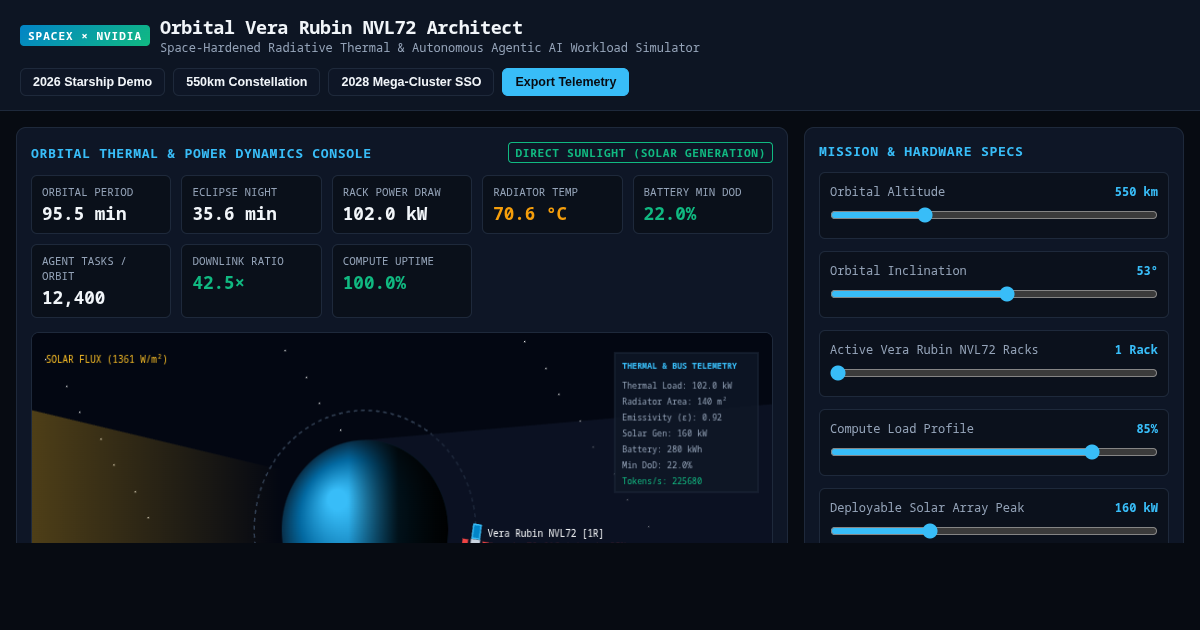Click the 85% compute load value

pyautogui.click(x=1147, y=429)
